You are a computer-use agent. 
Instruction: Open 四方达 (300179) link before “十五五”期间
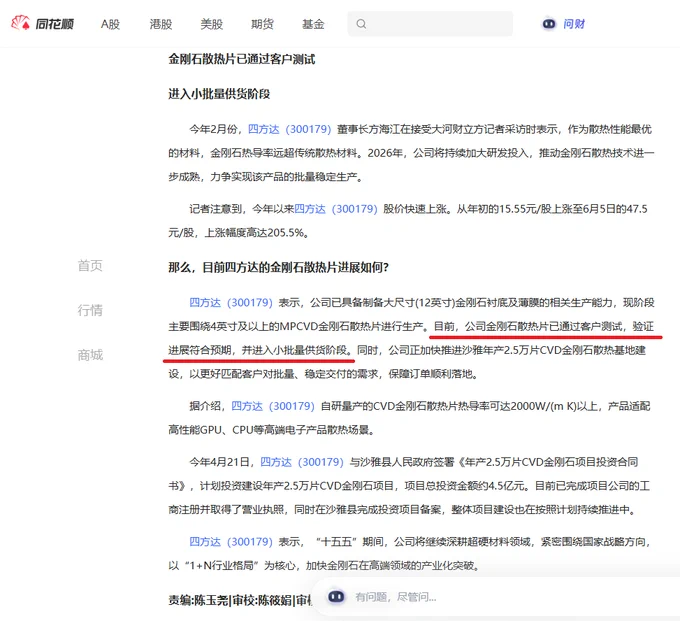coord(231,542)
